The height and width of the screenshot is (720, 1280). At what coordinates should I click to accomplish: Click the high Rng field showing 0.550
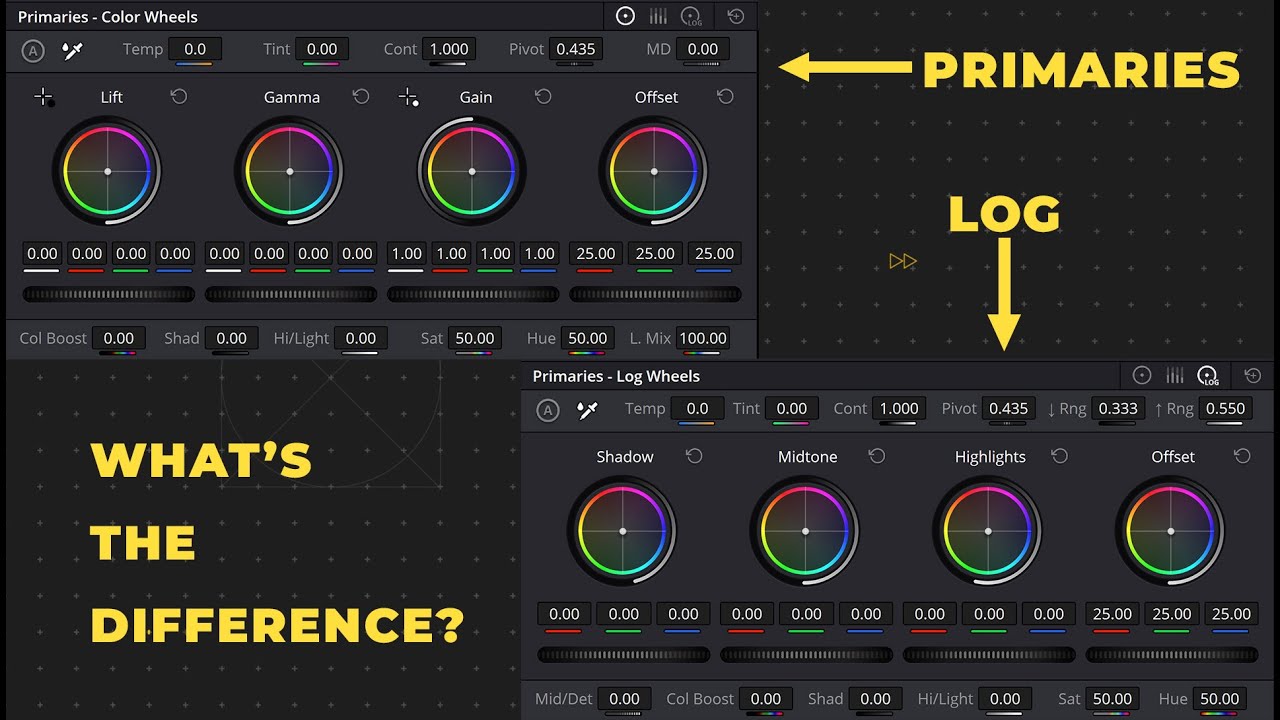click(1226, 409)
